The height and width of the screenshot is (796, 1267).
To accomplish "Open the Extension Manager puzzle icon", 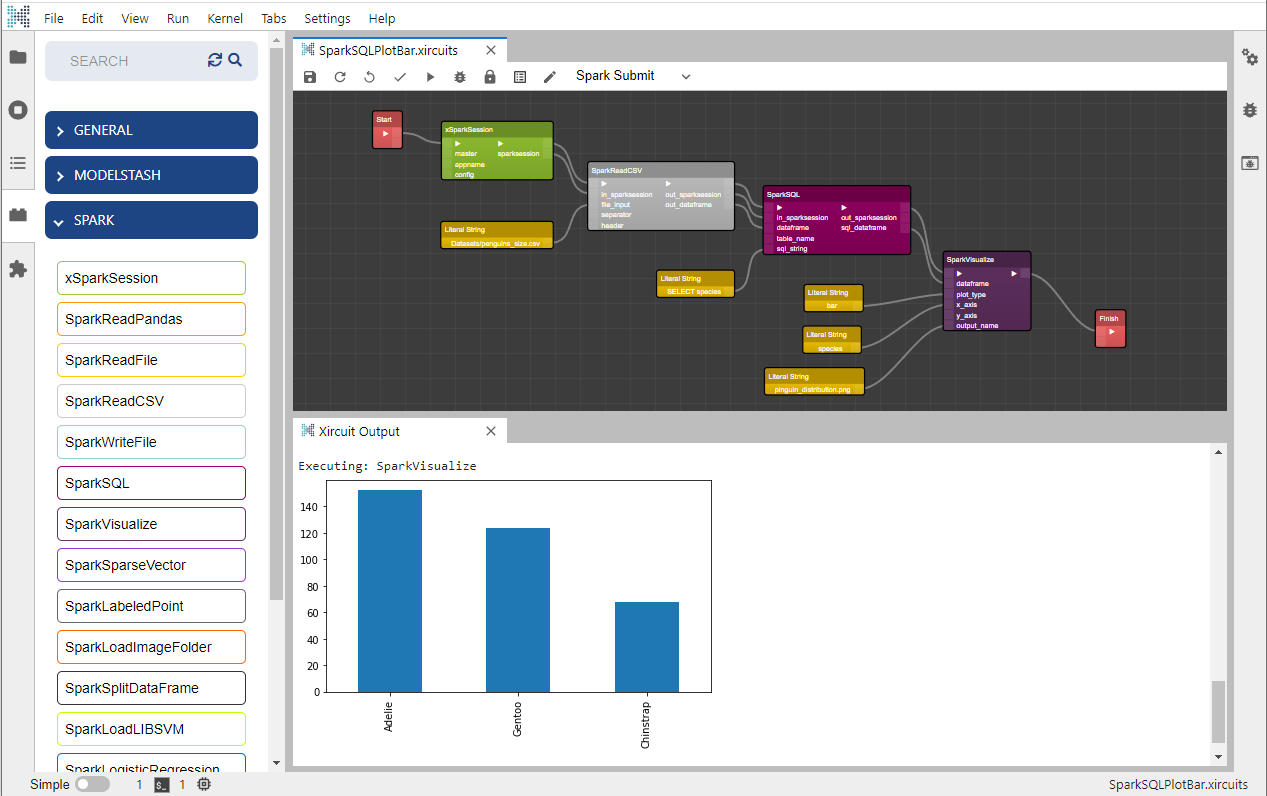I will [x=18, y=269].
